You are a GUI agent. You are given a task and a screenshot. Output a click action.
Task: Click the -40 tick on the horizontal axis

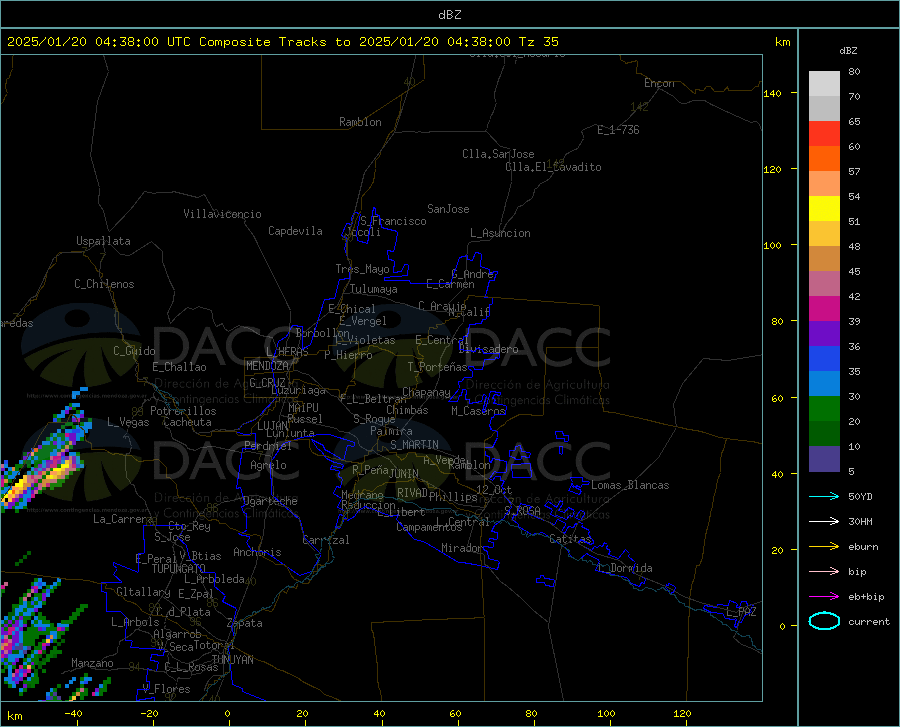point(73,714)
